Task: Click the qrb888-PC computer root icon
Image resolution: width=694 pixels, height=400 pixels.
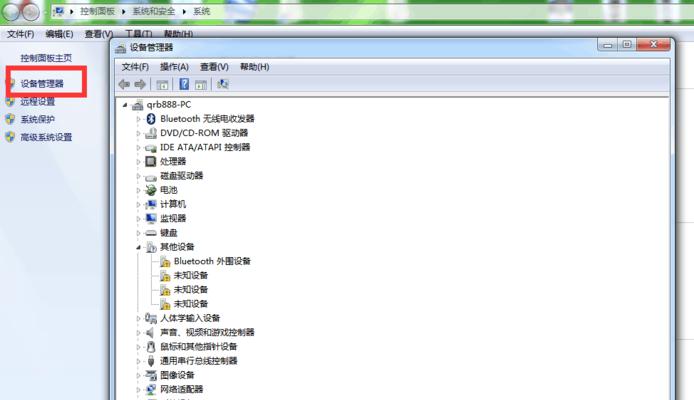Action: tap(138, 105)
